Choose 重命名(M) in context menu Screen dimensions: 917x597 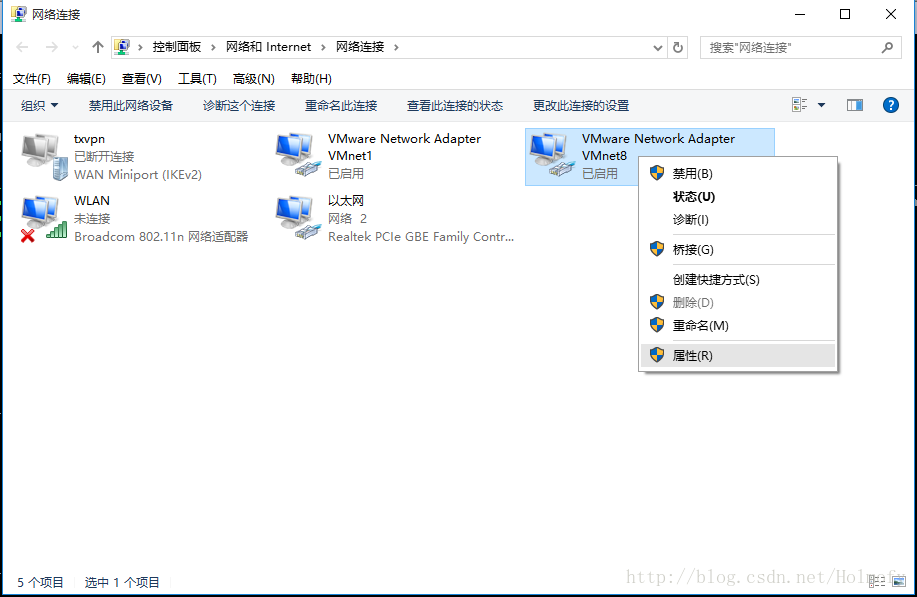click(x=738, y=326)
